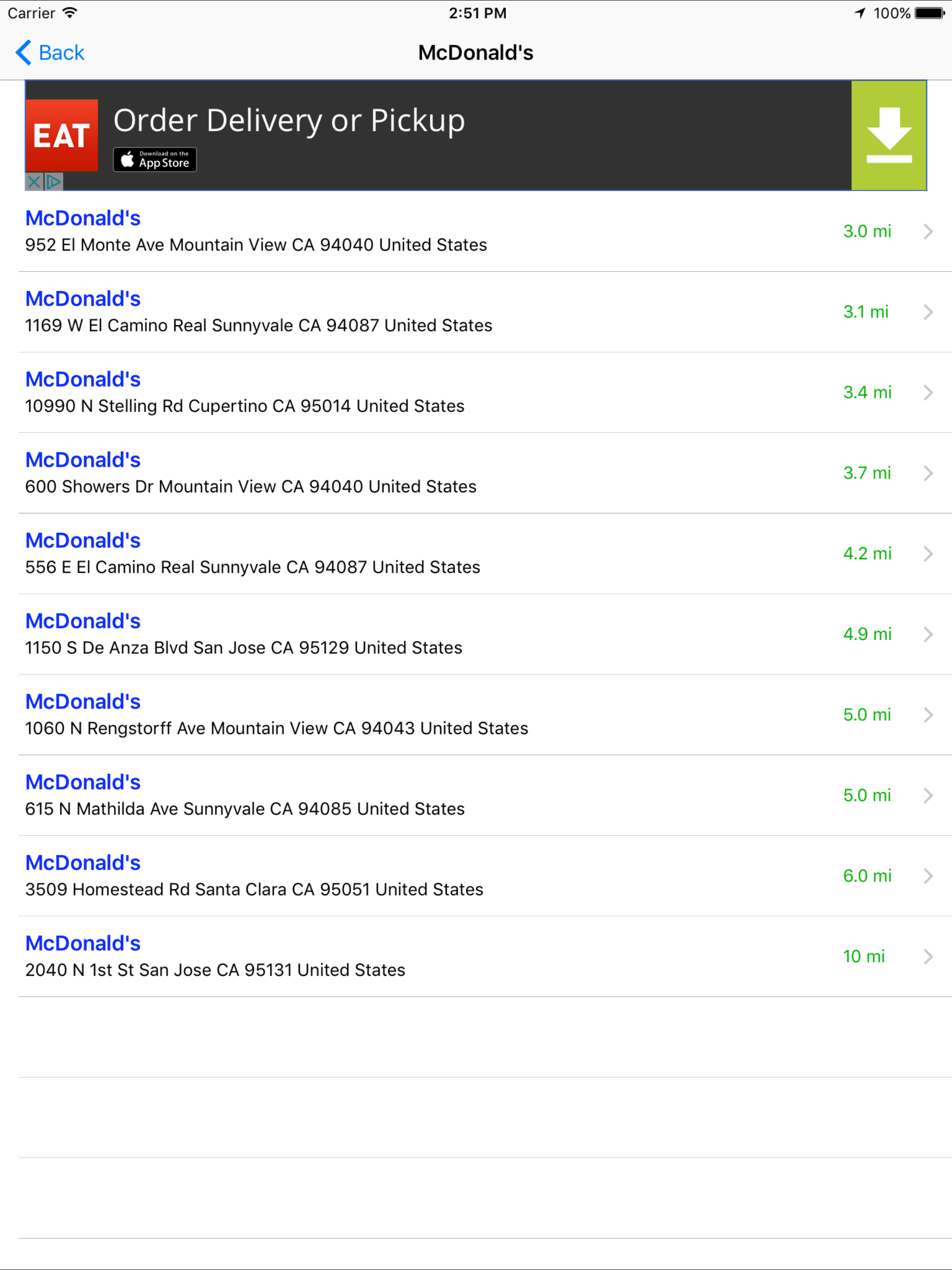Tap the battery indicator icon
The image size is (952, 1270).
930,13
